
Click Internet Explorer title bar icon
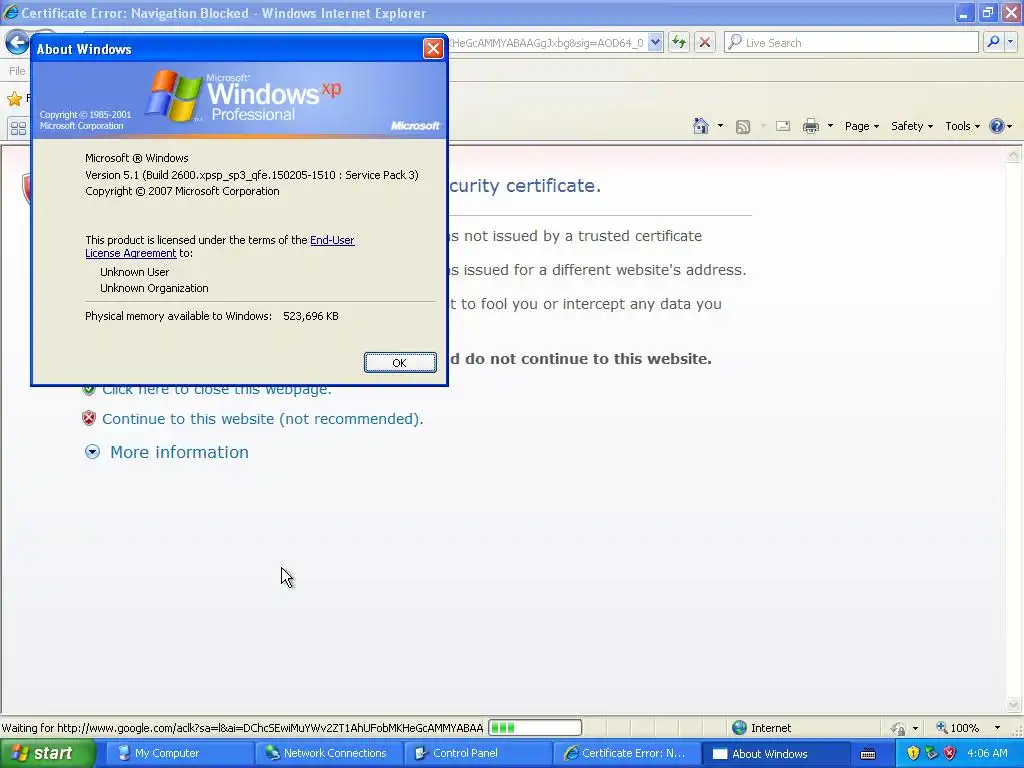click(x=11, y=12)
